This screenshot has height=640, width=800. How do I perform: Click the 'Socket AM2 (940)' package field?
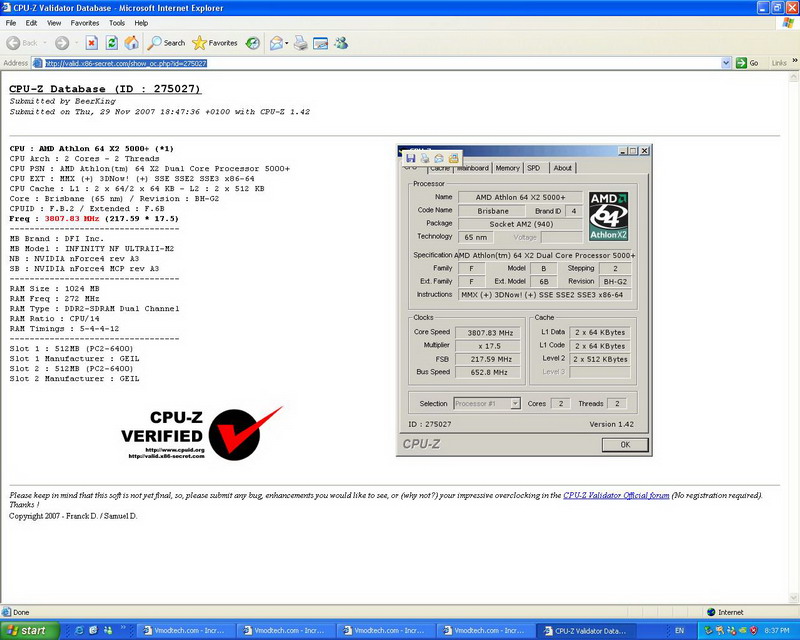tap(520, 224)
